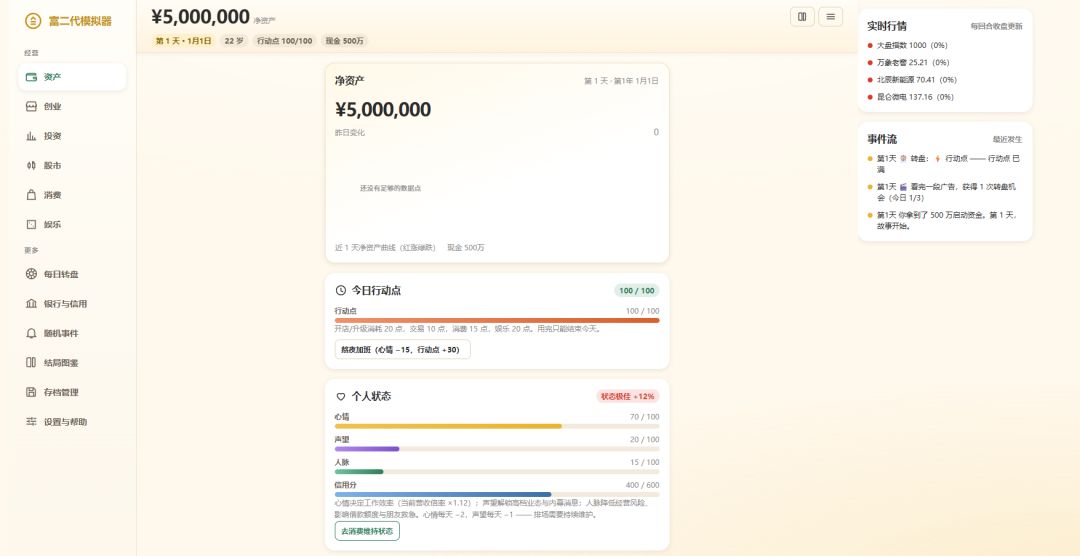Click the 实时行情 panel heading
The height and width of the screenshot is (556, 1080).
tap(887, 26)
